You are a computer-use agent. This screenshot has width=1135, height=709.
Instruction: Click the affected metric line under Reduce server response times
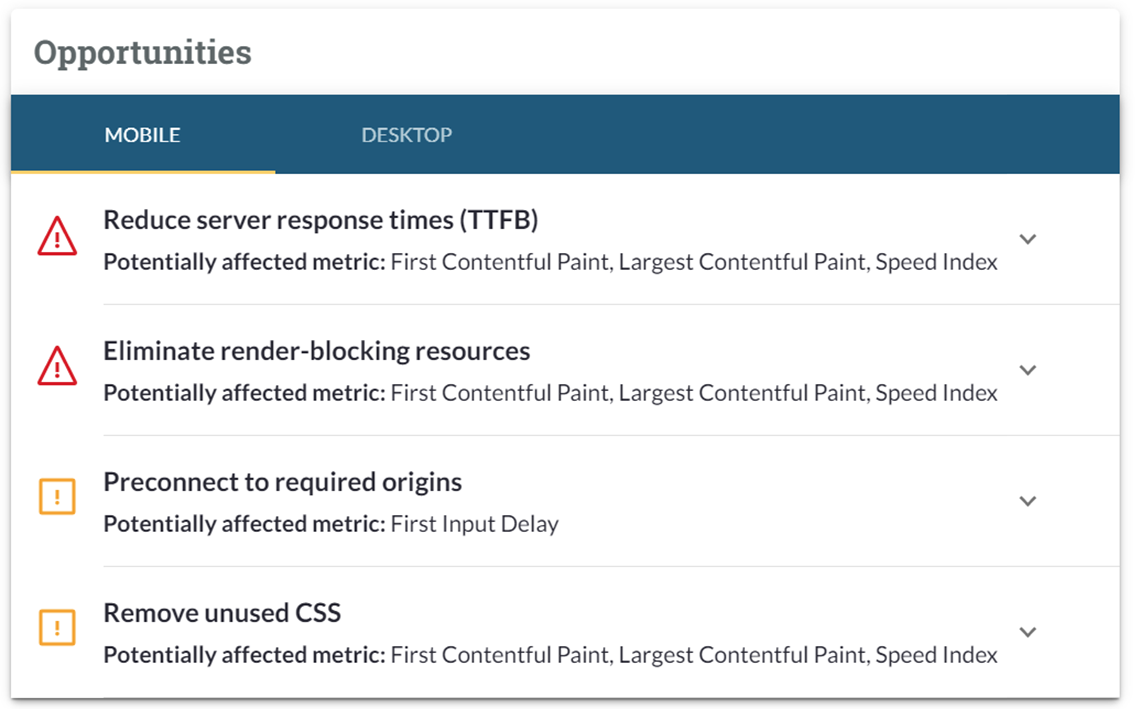point(550,263)
